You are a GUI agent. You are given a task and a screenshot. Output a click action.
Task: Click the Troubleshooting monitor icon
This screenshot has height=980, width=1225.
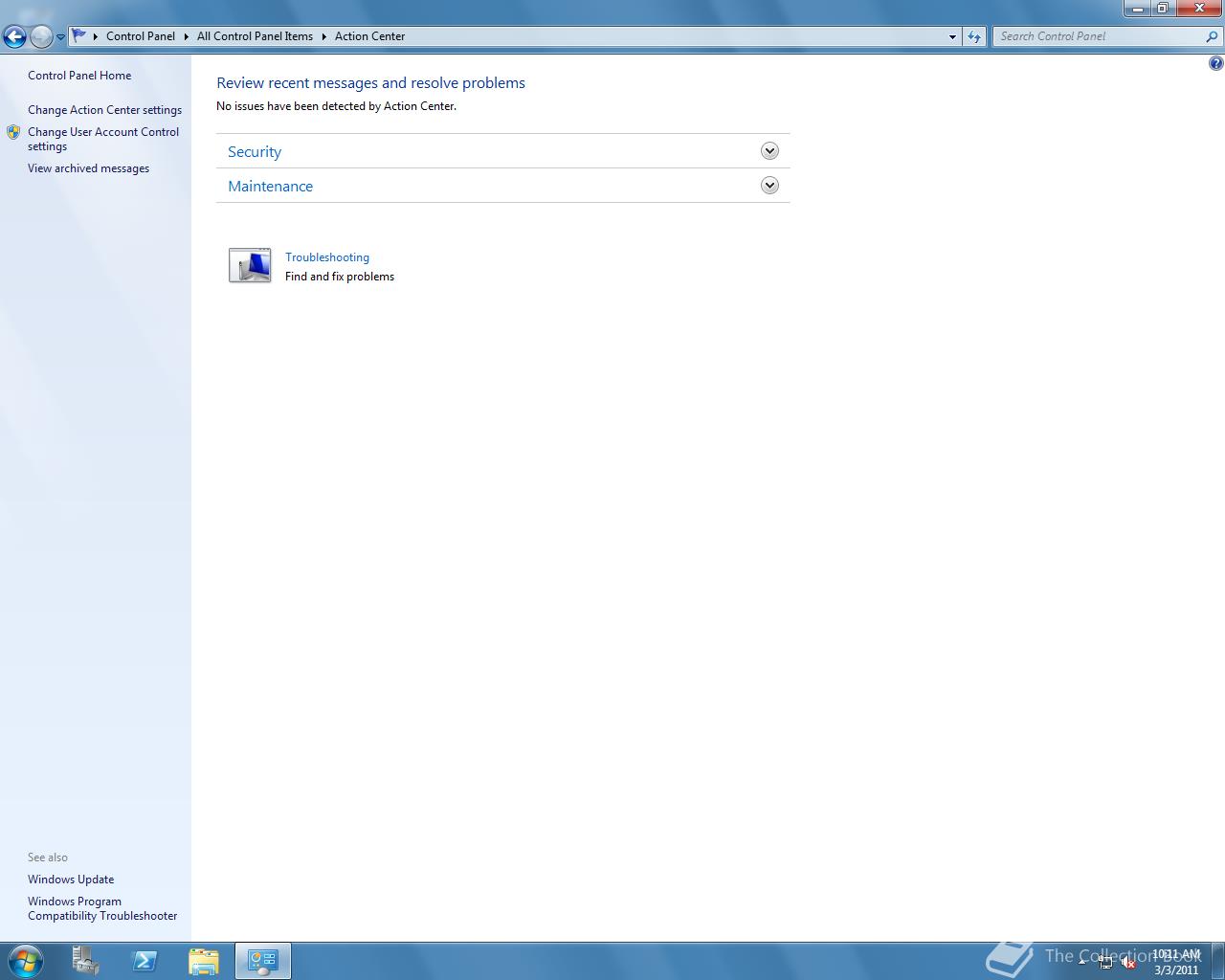[250, 265]
